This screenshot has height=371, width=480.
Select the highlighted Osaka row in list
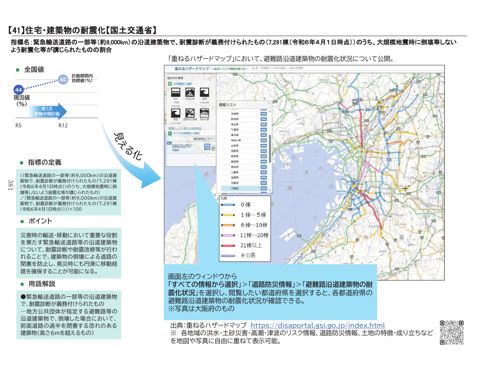[x=240, y=188]
